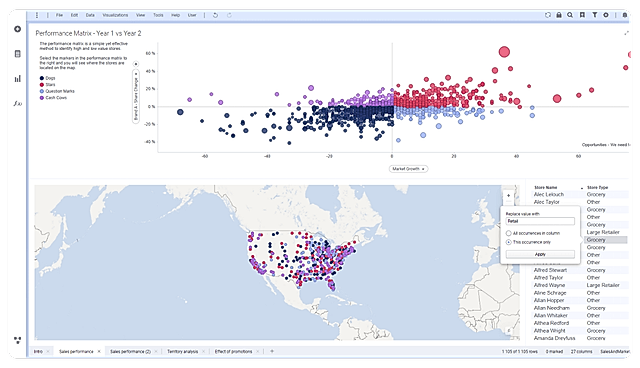Click the filter funnel icon in toolbar

coord(594,15)
